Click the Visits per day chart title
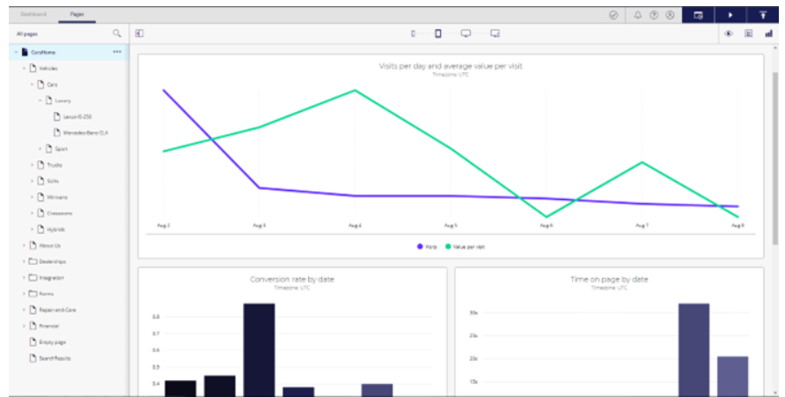 coord(451,66)
